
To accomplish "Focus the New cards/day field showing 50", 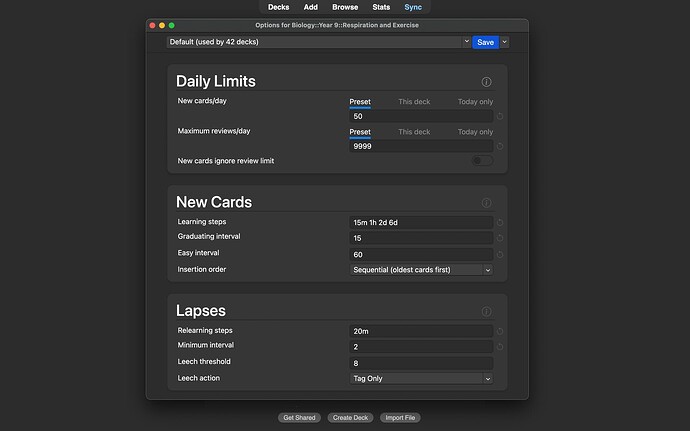I will [421, 116].
